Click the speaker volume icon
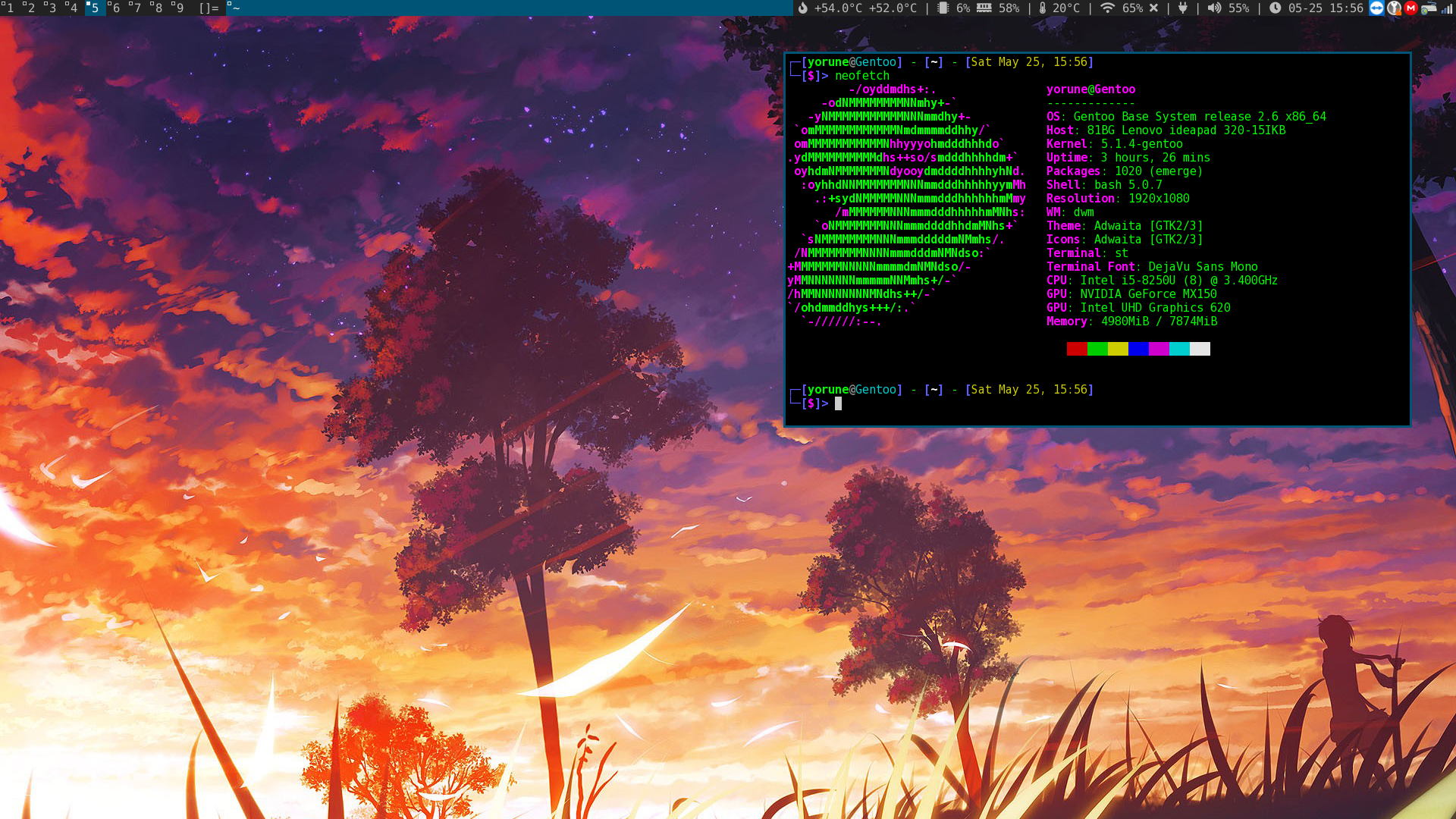This screenshot has width=1456, height=819. tap(1214, 8)
